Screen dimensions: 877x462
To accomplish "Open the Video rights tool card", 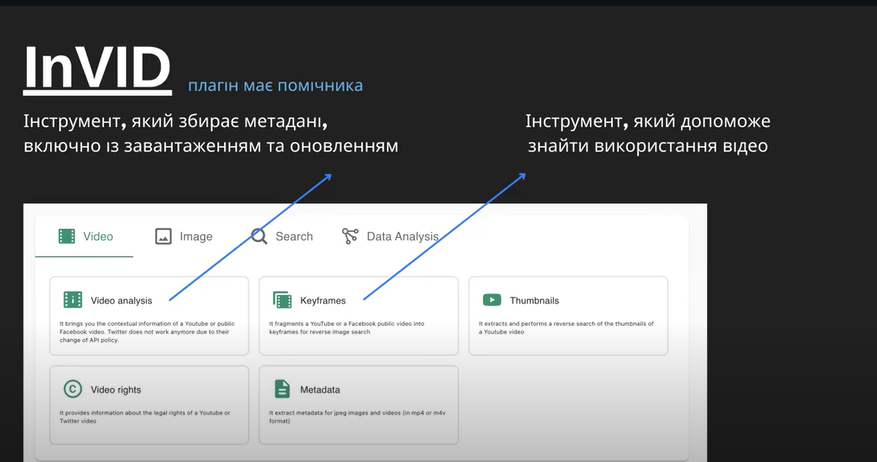I will [x=149, y=405].
